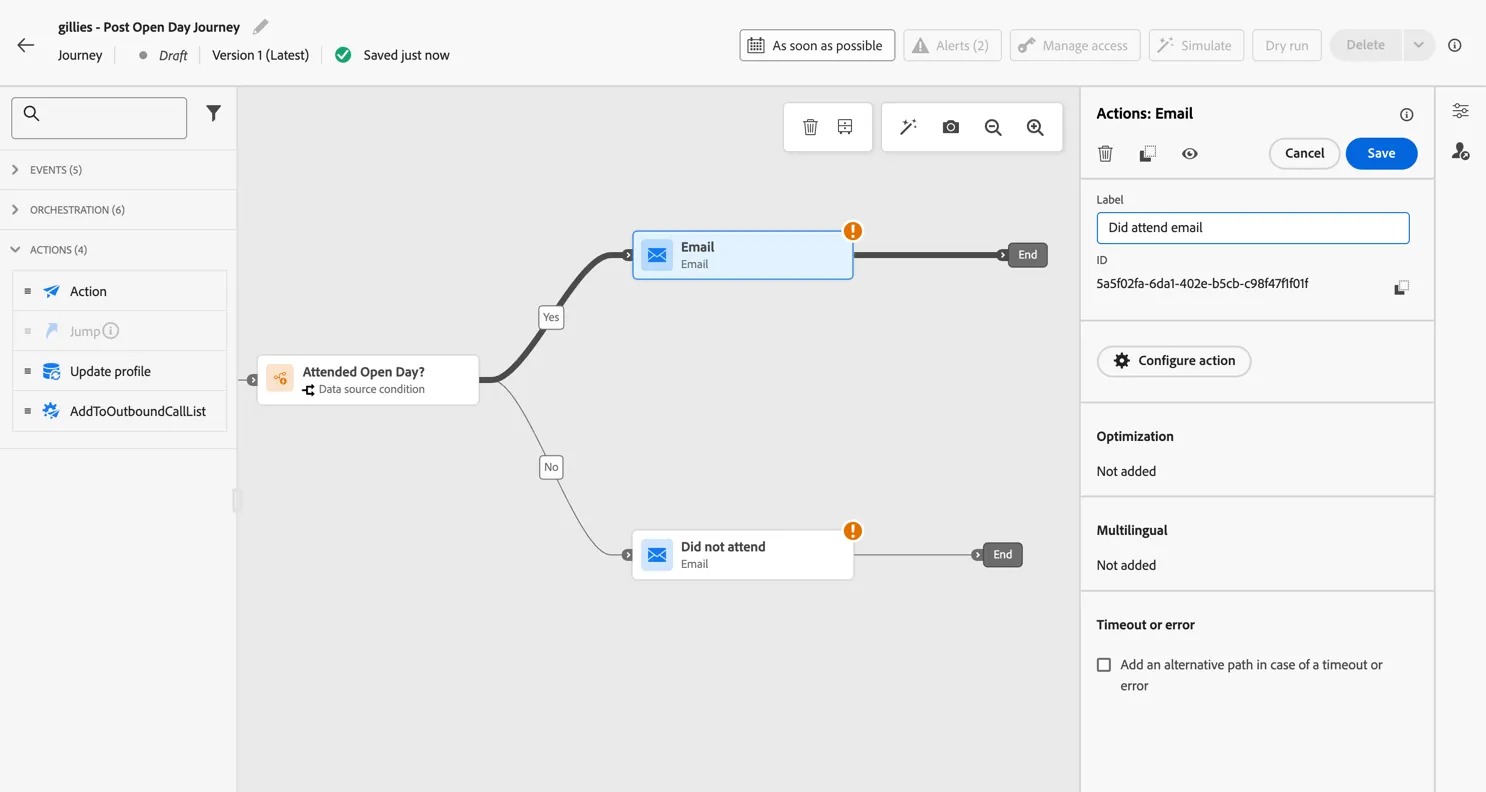Collapse the left palette using its handle
The image size is (1486, 792).
tap(237, 499)
